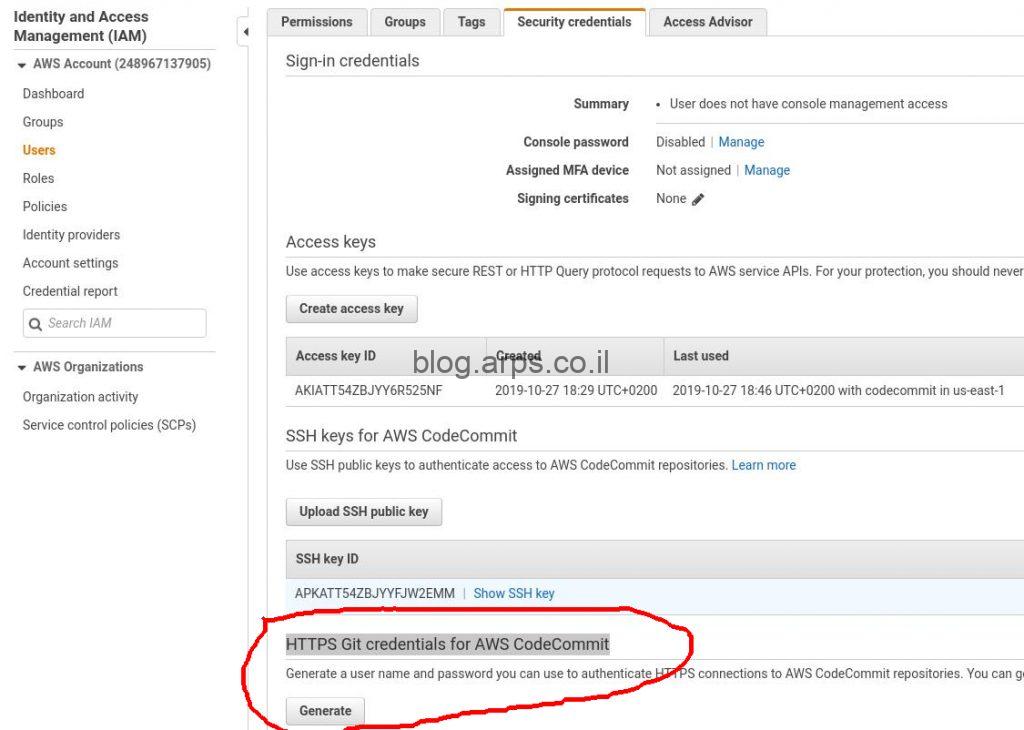
Task: Manage the Console password
Action: pyautogui.click(x=741, y=142)
